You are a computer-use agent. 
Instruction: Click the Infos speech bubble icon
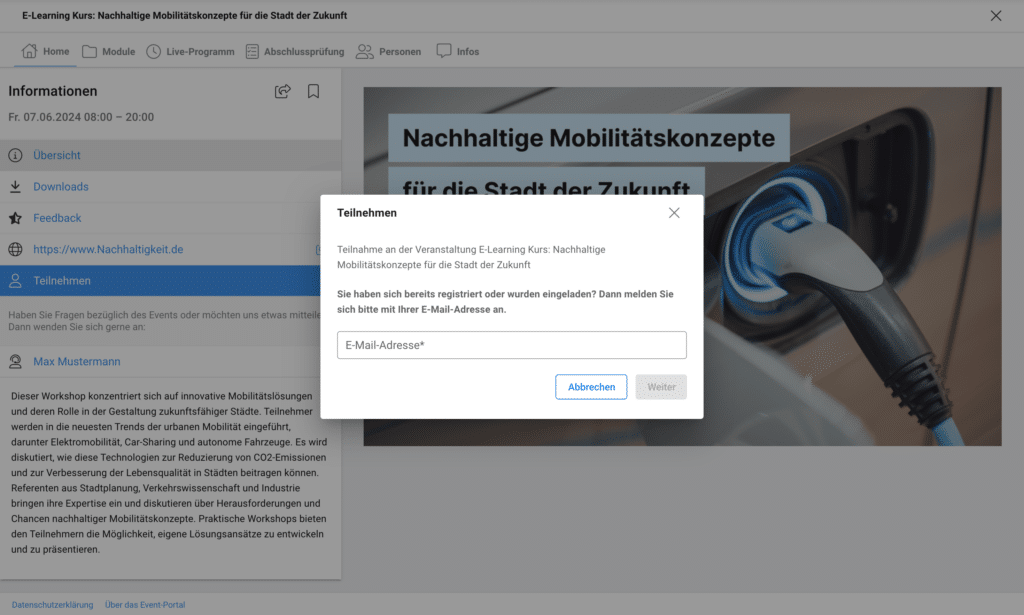pos(444,51)
